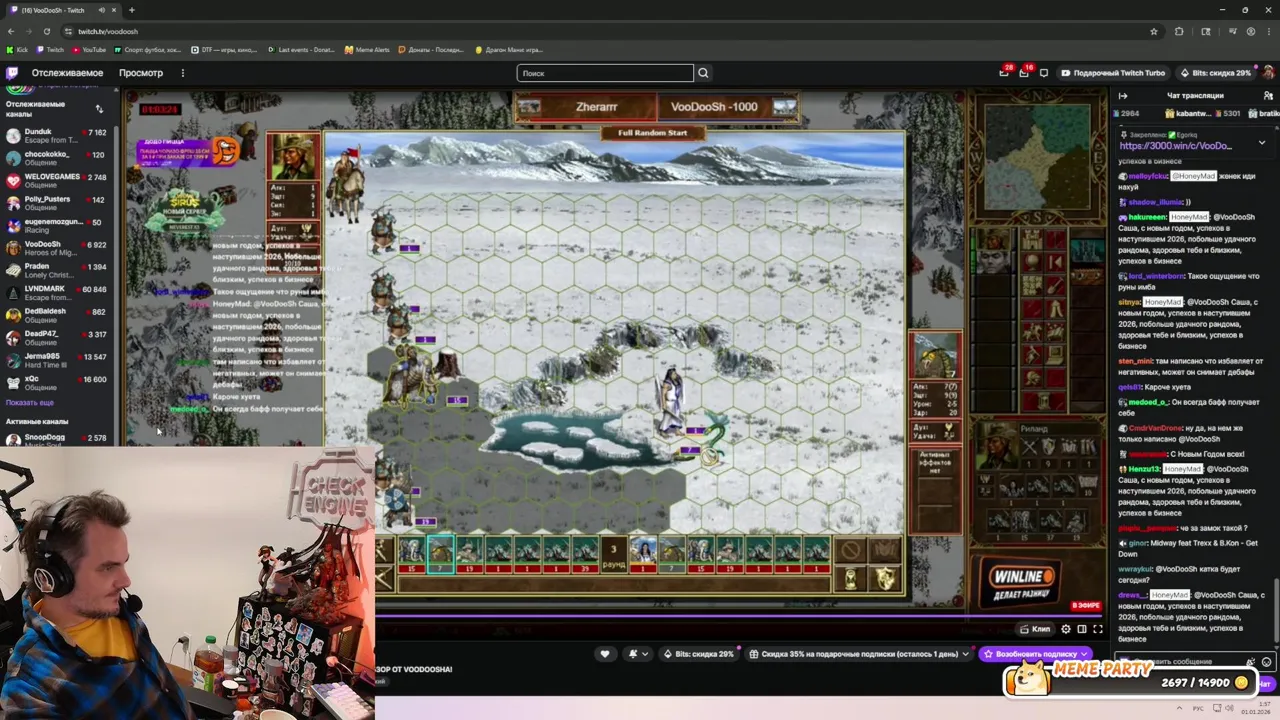
Task: Click the hero portrait at battlefield top-left
Action: point(293,156)
